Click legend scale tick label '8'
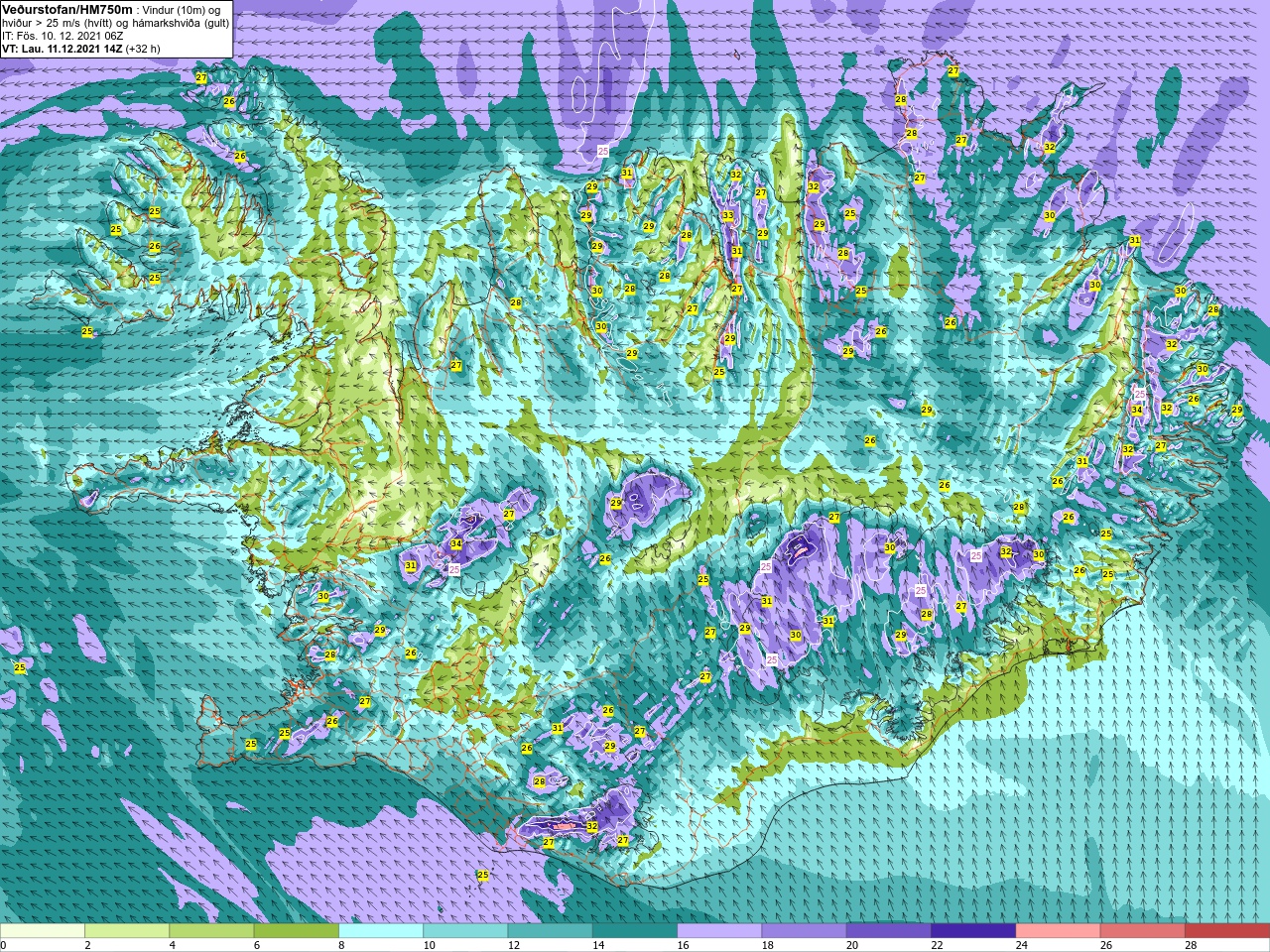1270x952 pixels. point(342,945)
